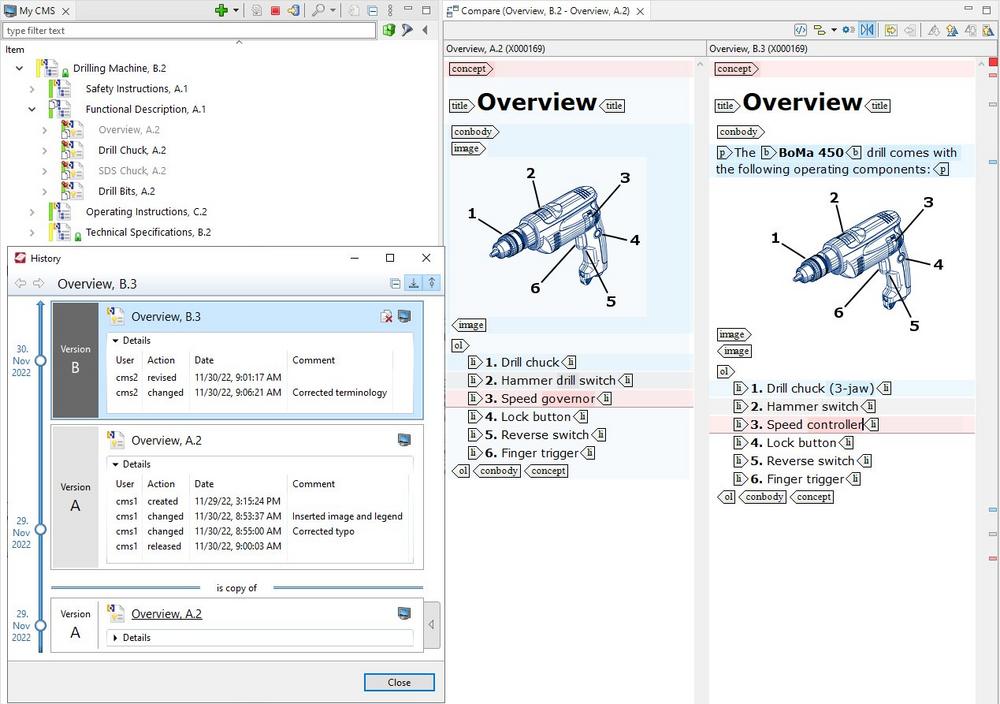Click the copy-change-to-right yellow arrow icon
Image resolution: width=1000 pixels, height=704 pixels.
click(891, 30)
